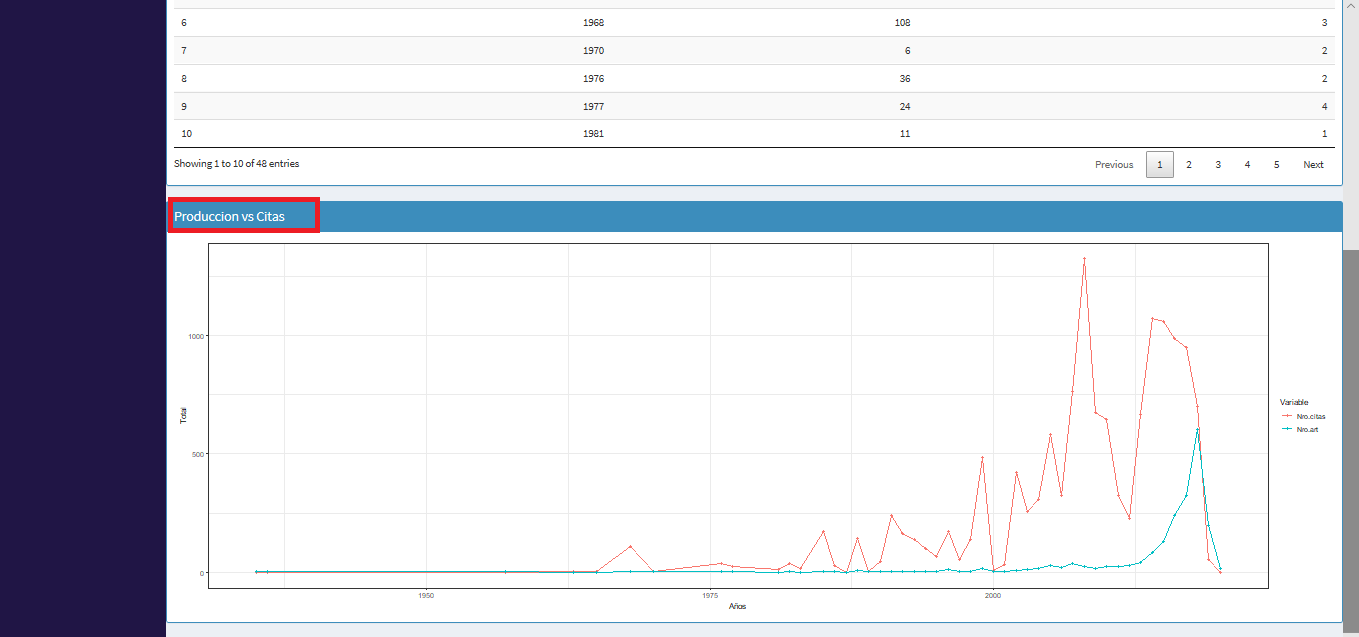Click the Showing 1 to 10 entries text
The width and height of the screenshot is (1359, 637).
pyautogui.click(x=236, y=164)
